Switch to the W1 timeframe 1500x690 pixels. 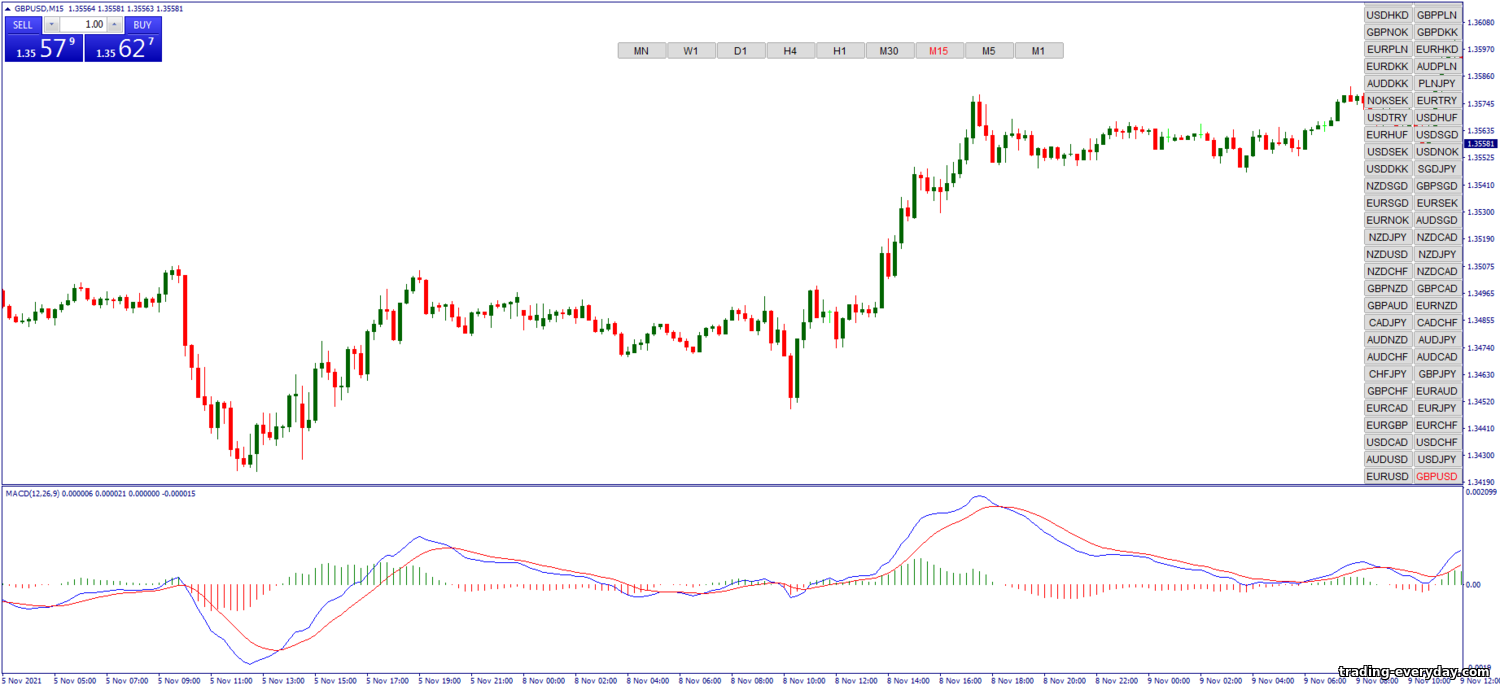691,50
